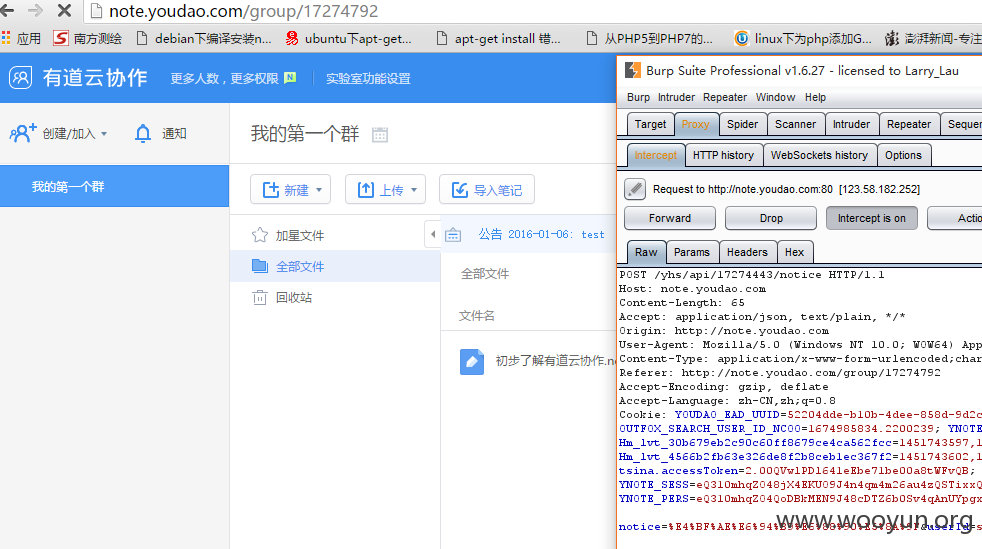Switch to the Spider tab
The height and width of the screenshot is (549, 982).
click(742, 124)
